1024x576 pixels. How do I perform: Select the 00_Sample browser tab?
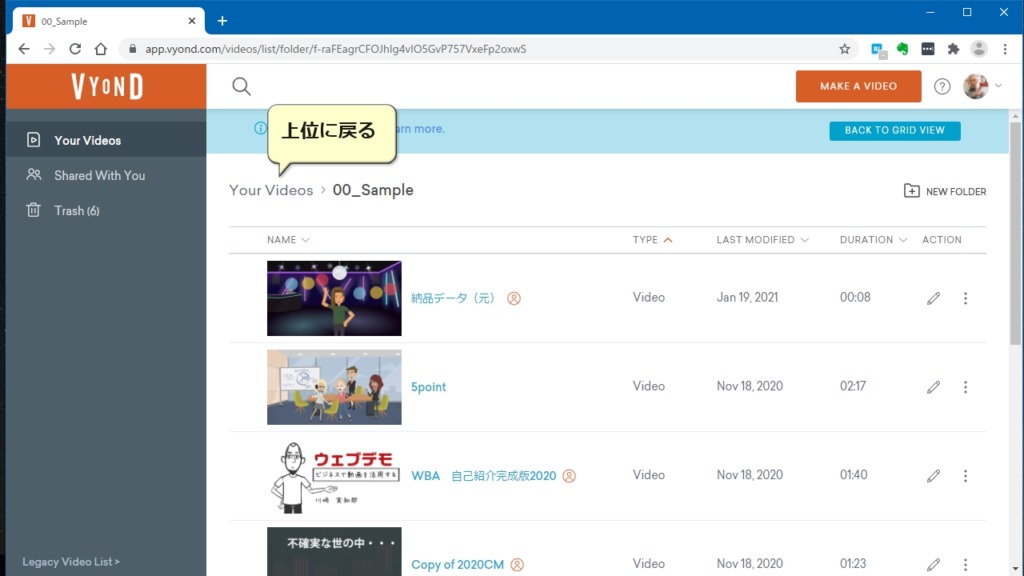[x=108, y=21]
